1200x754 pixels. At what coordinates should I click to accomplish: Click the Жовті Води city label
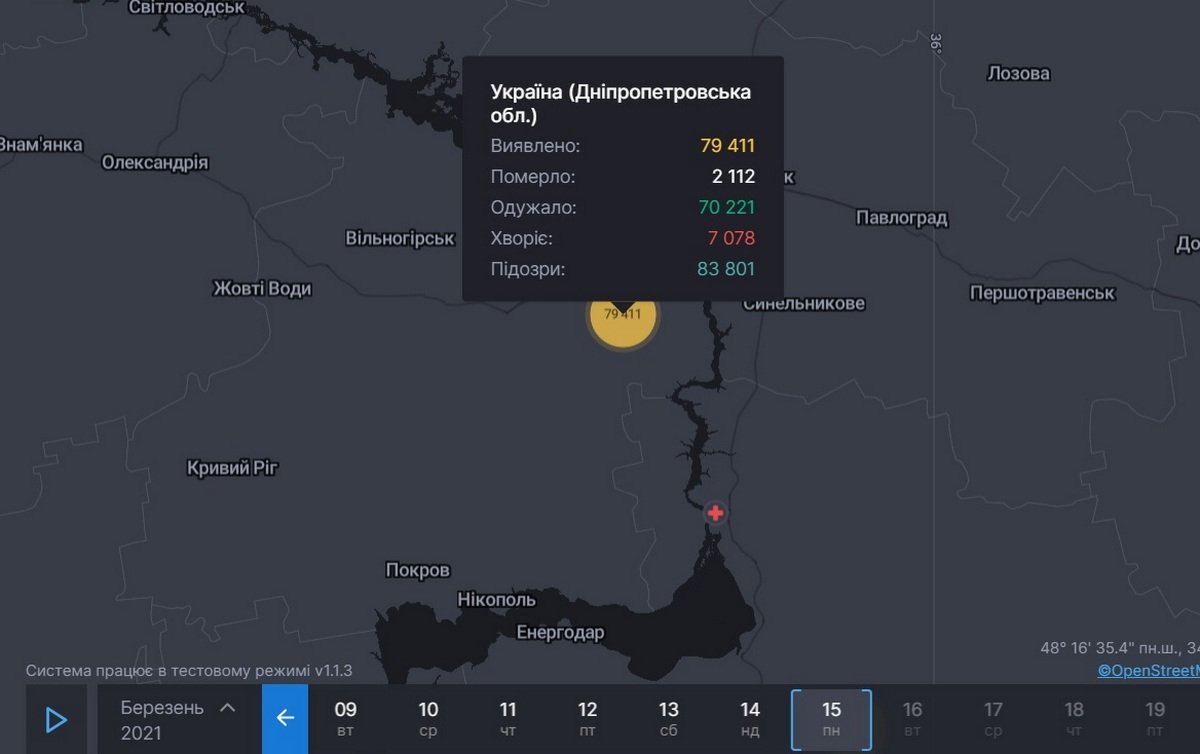pyautogui.click(x=262, y=288)
